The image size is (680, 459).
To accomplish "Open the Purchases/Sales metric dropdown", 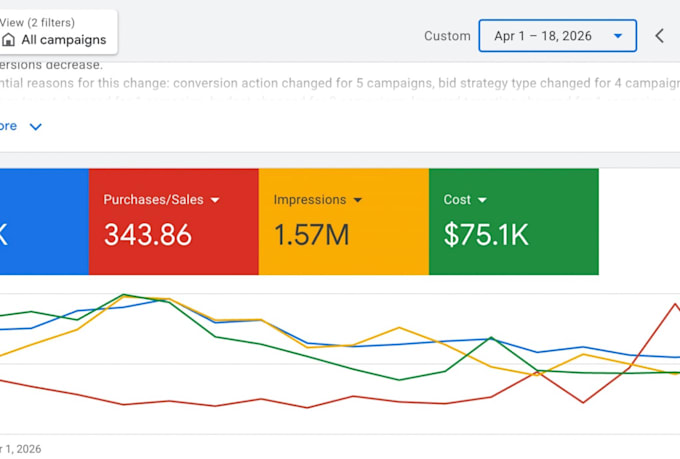I will (x=215, y=200).
